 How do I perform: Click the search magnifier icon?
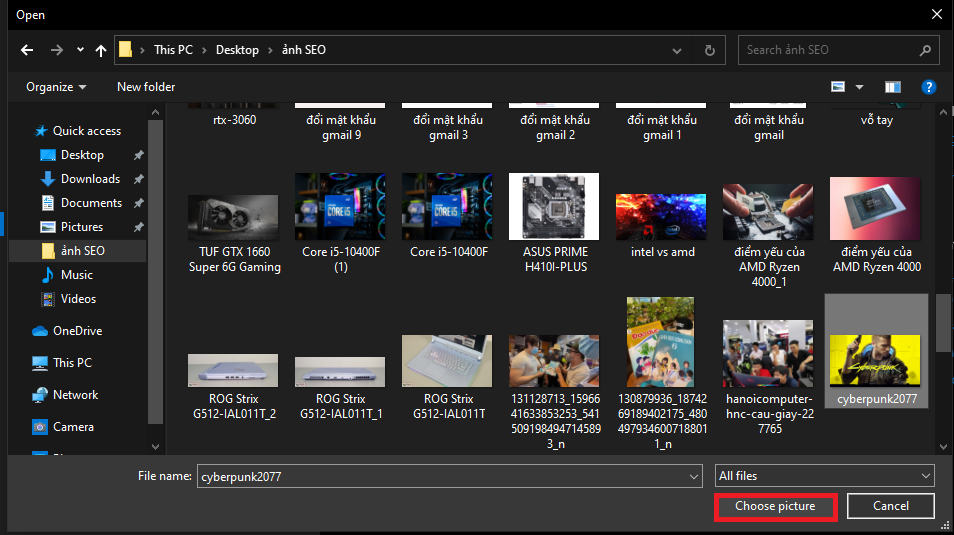click(924, 50)
